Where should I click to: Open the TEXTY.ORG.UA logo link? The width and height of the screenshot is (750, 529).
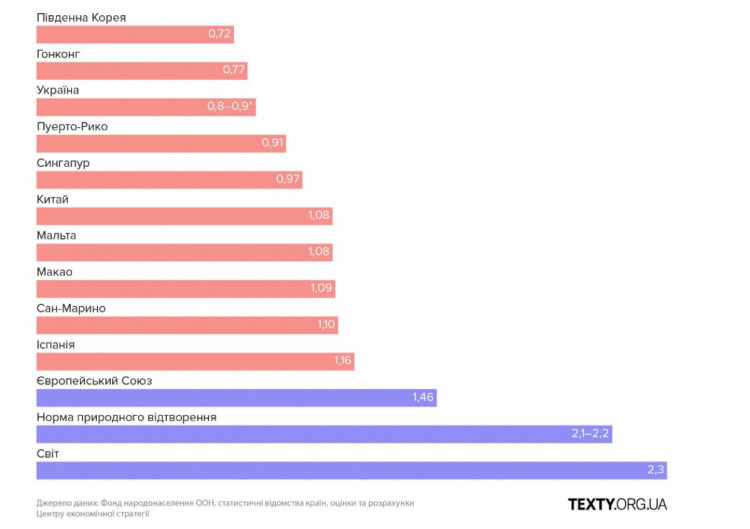click(x=618, y=505)
